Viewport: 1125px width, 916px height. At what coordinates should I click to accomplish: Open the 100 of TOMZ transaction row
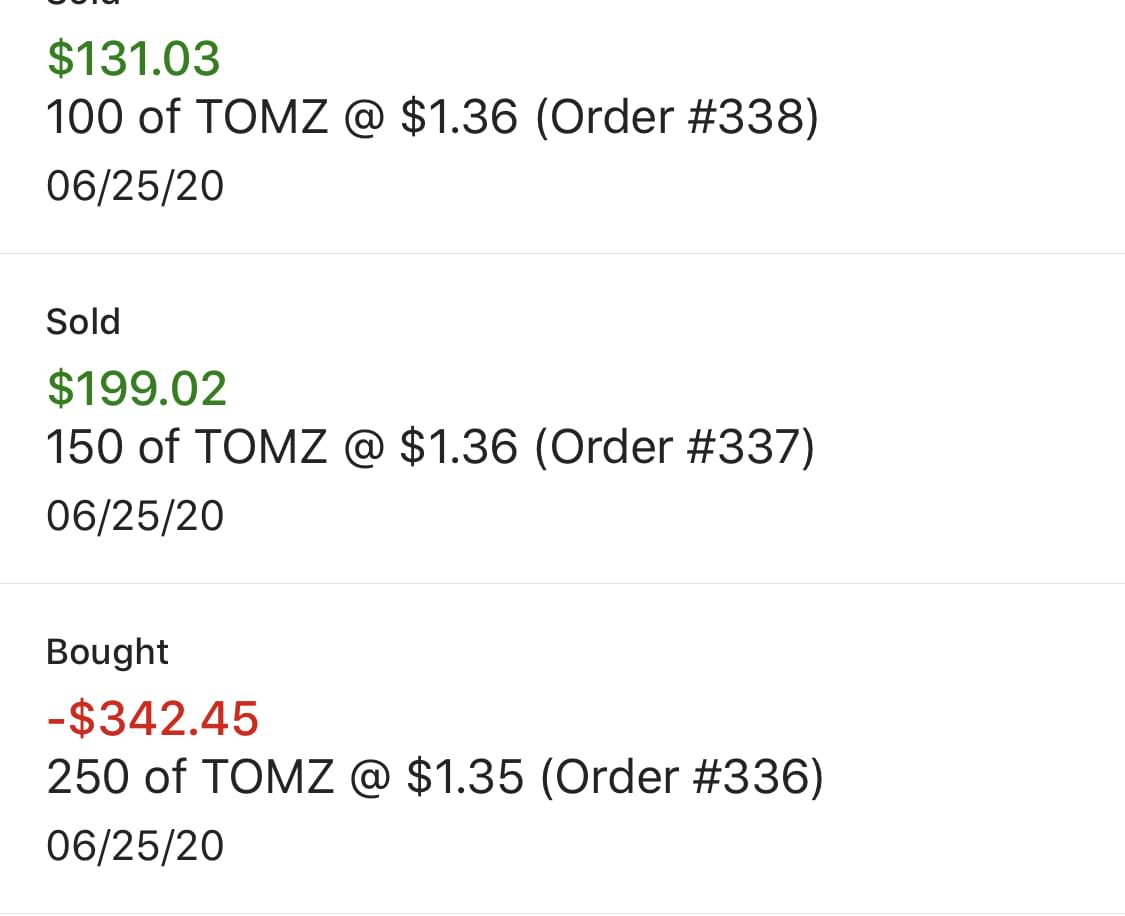pyautogui.click(x=432, y=118)
